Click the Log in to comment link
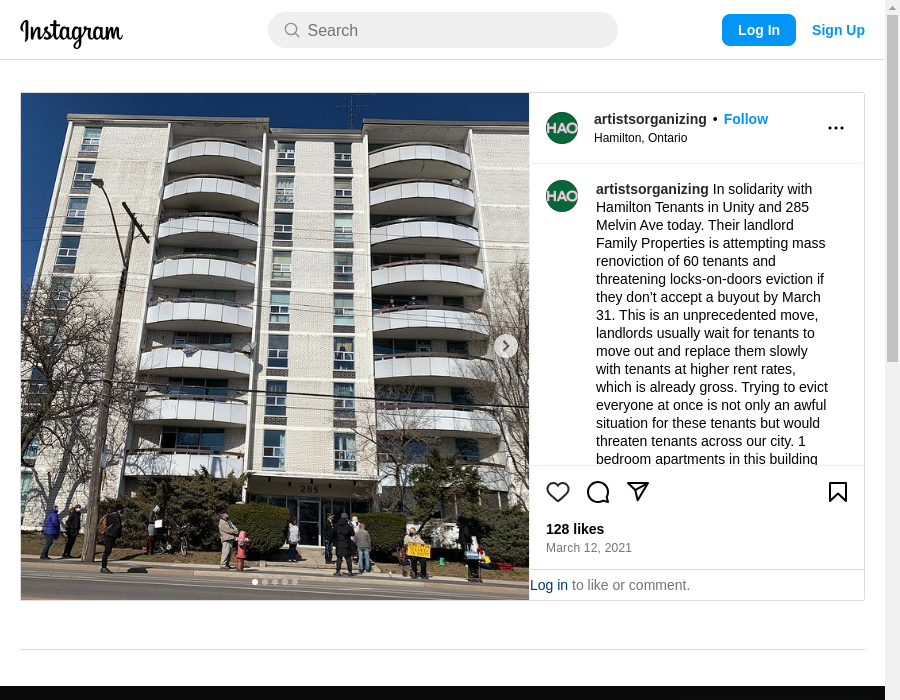 (548, 585)
